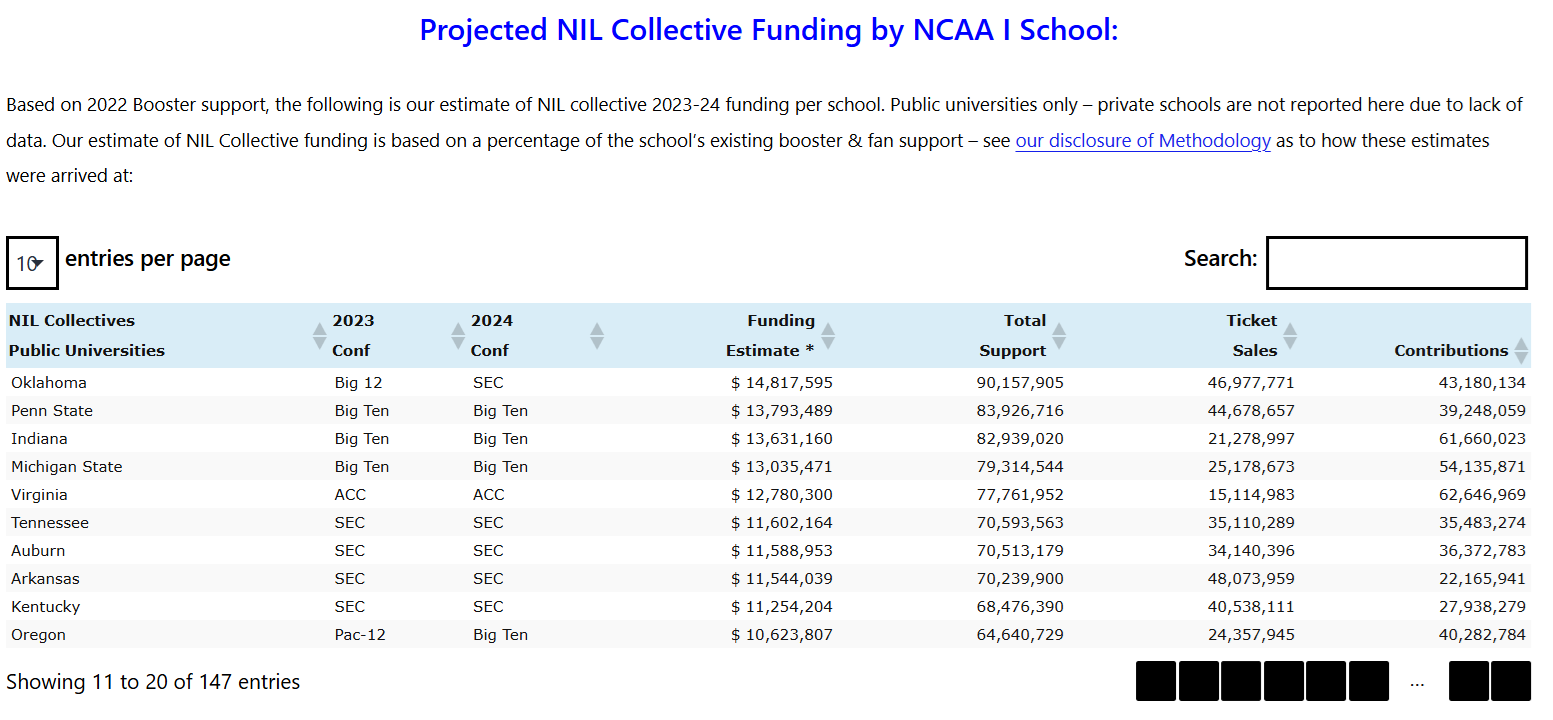Viewport: 1553px width, 720px height.
Task: Click total support value 90,157,905
Action: 1020,383
